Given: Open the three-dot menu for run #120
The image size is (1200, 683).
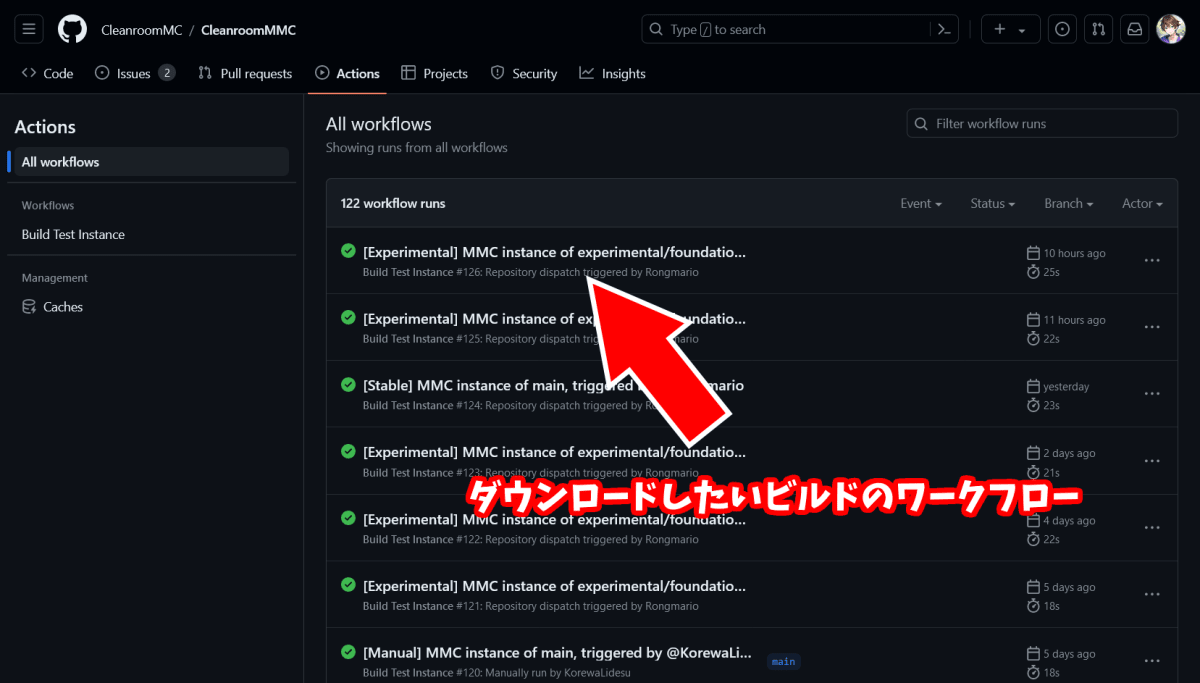Looking at the screenshot, I should [x=1152, y=661].
